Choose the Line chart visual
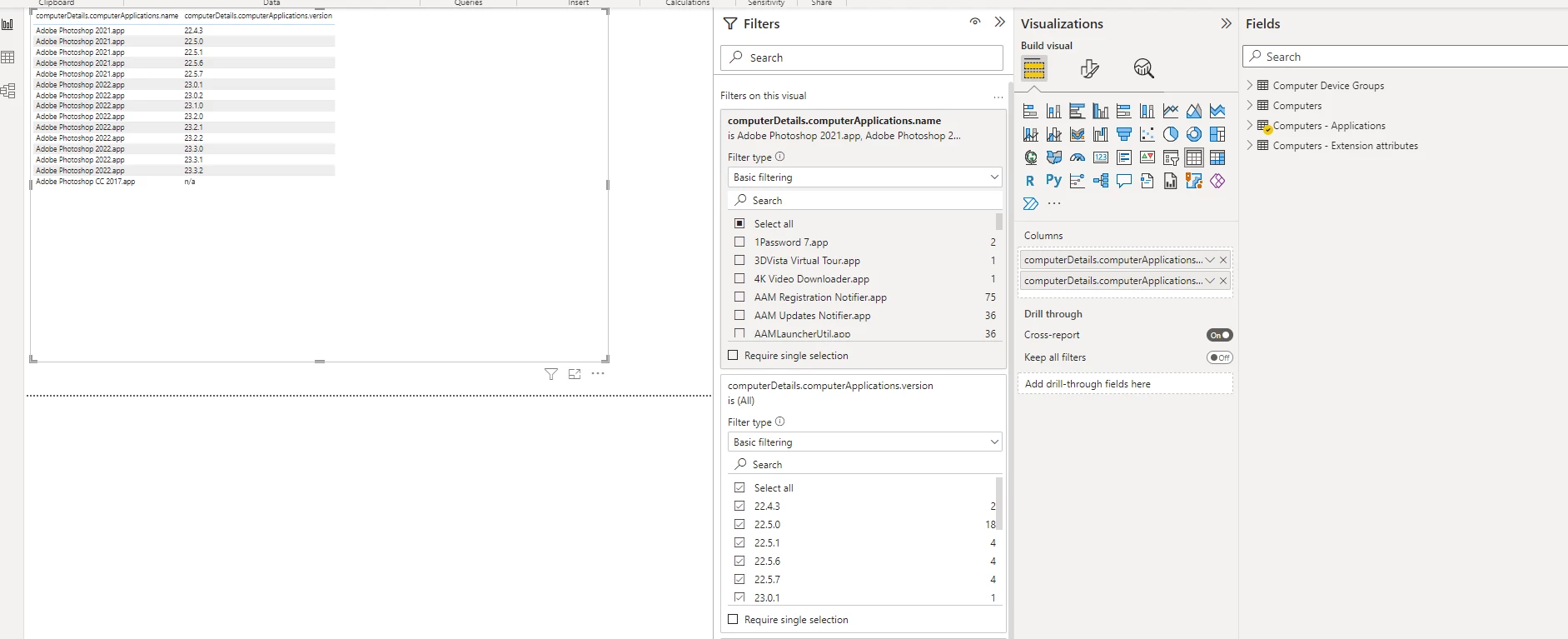This screenshot has width=1568, height=639. pyautogui.click(x=1171, y=111)
